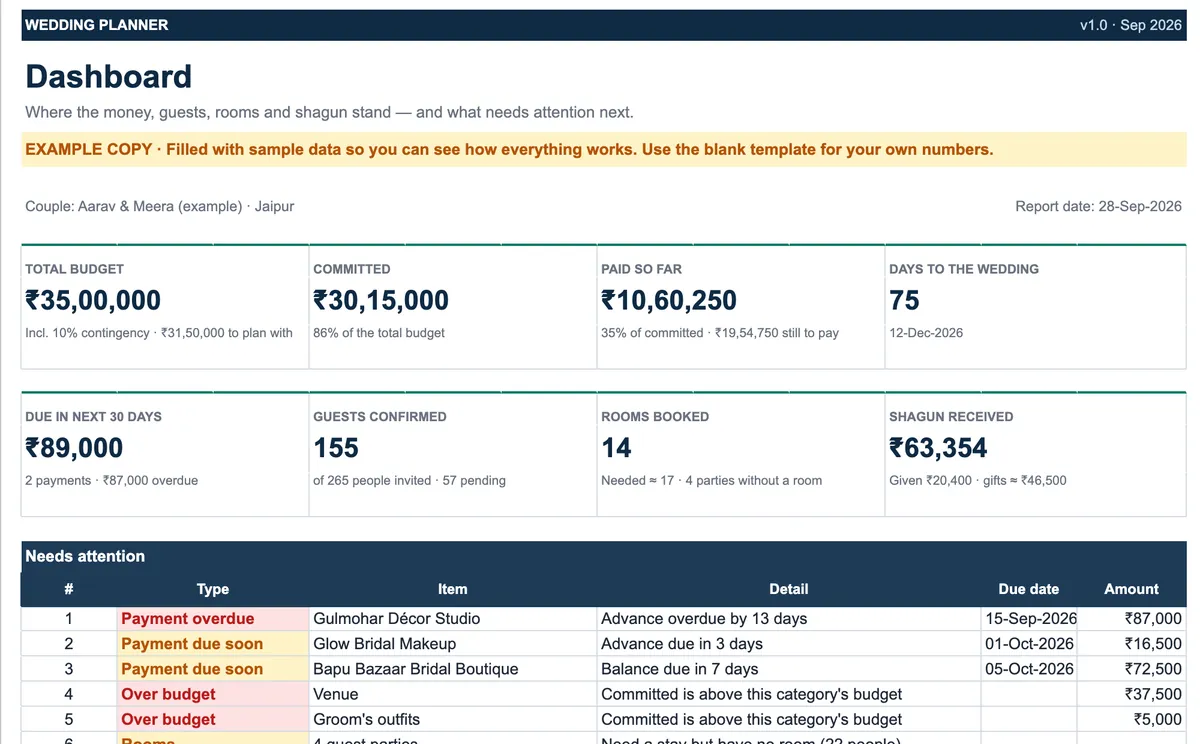Click row number 4 in Needs attention table
Image resolution: width=1200 pixels, height=744 pixels.
(69, 694)
